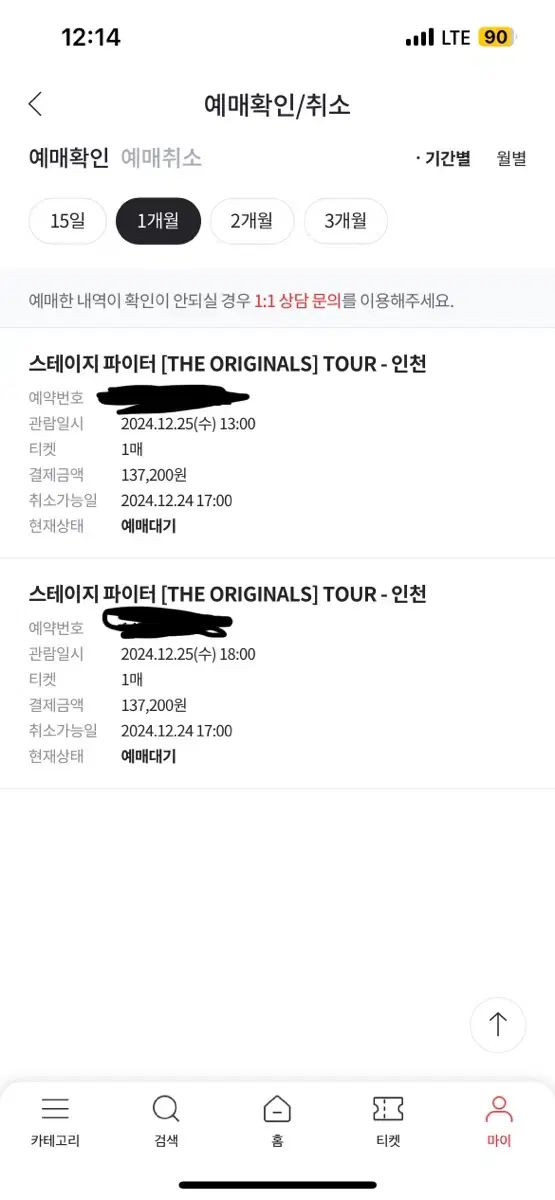
Task: Tap the 검색 magnifier icon
Action: [x=166, y=1109]
